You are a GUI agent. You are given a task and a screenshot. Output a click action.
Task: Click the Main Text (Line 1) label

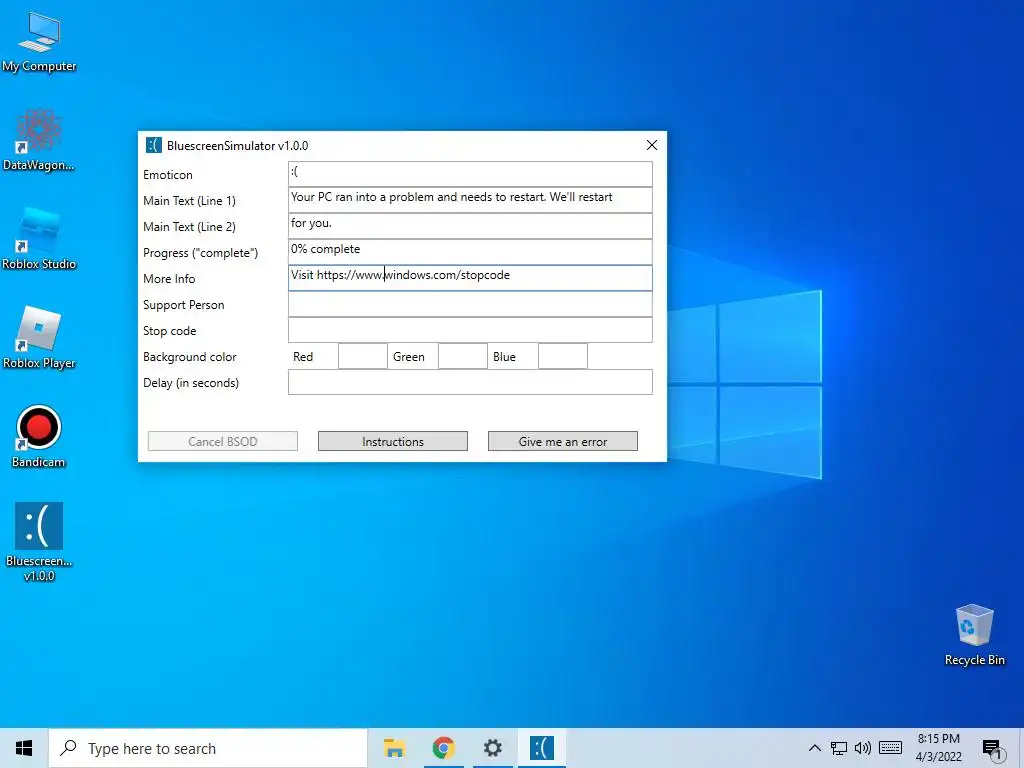pyautogui.click(x=189, y=200)
